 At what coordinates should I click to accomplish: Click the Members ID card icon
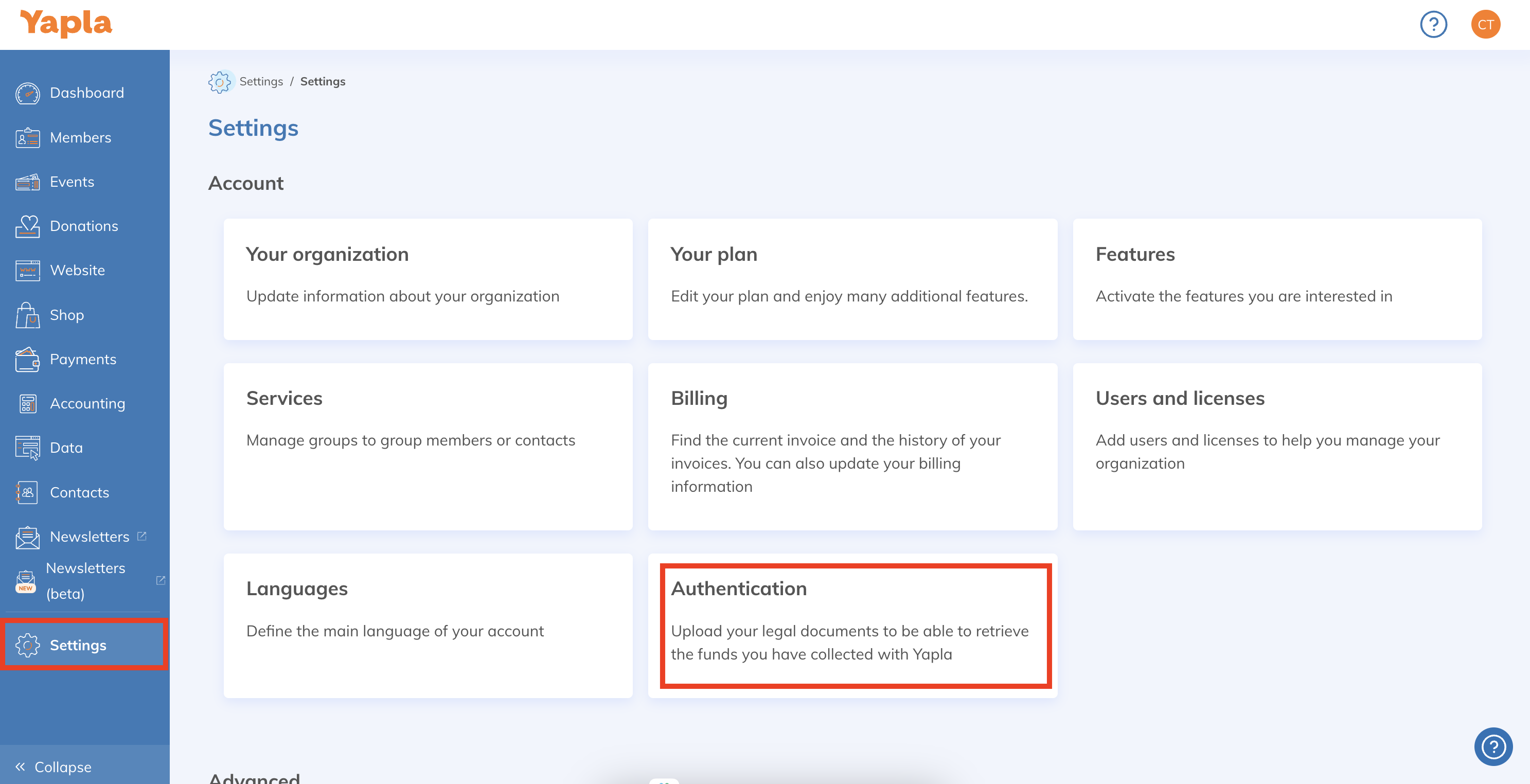(x=27, y=138)
